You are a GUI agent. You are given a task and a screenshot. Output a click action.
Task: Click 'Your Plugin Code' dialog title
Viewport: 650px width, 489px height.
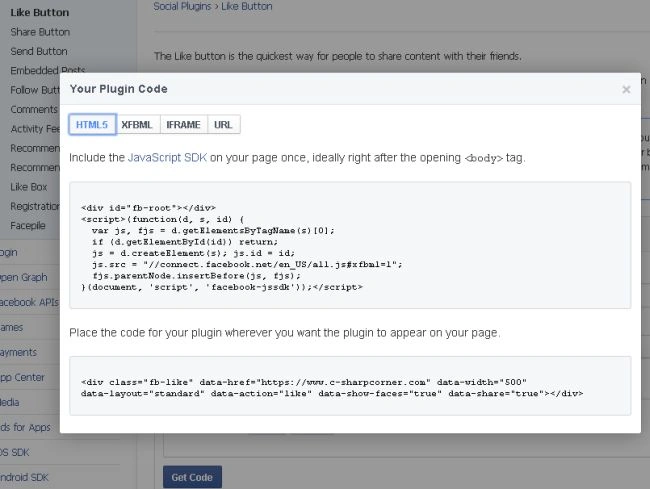(x=119, y=89)
